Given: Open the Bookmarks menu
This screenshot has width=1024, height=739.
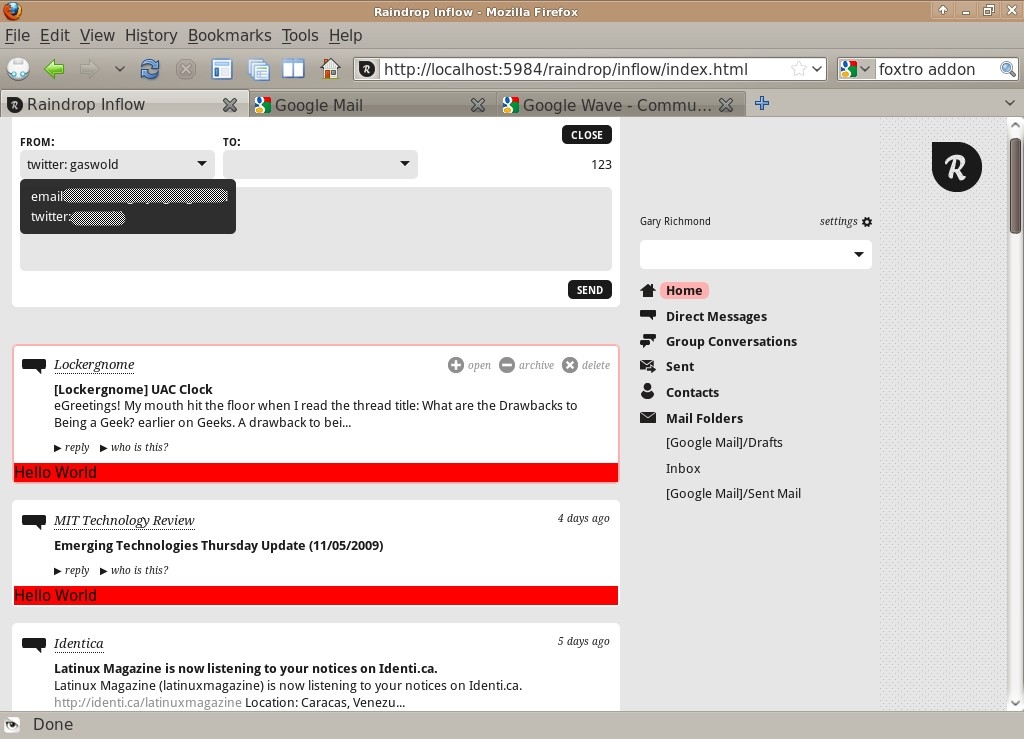Looking at the screenshot, I should pos(229,35).
